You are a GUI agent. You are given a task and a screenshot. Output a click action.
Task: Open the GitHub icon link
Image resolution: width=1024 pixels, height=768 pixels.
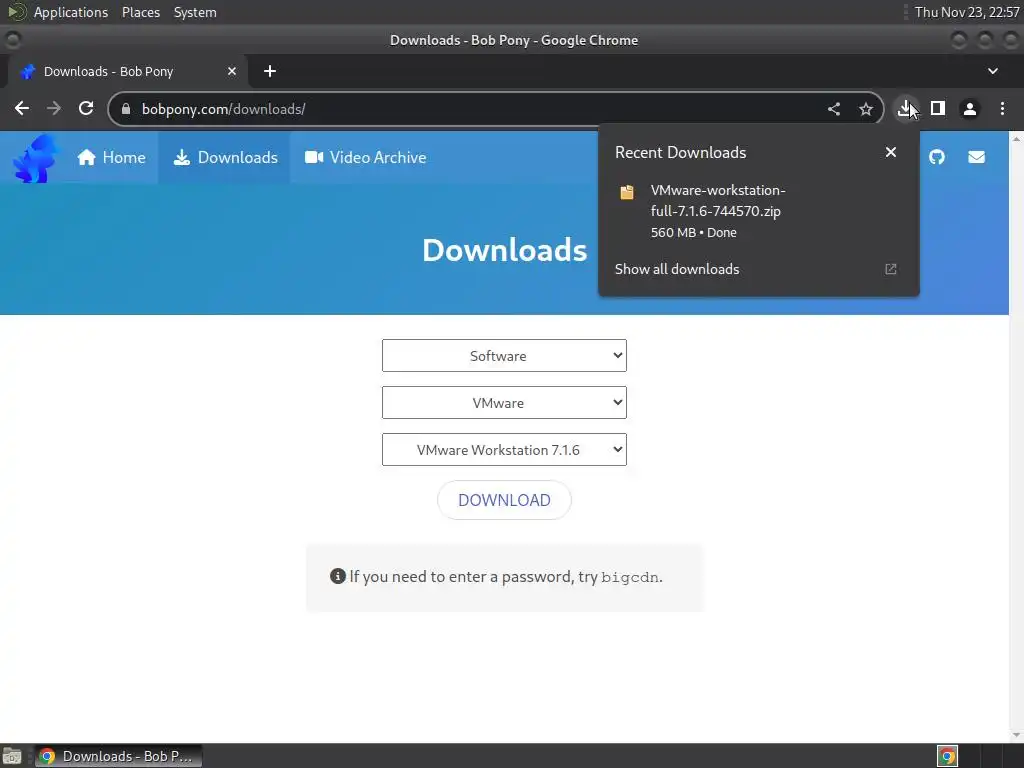tap(937, 157)
